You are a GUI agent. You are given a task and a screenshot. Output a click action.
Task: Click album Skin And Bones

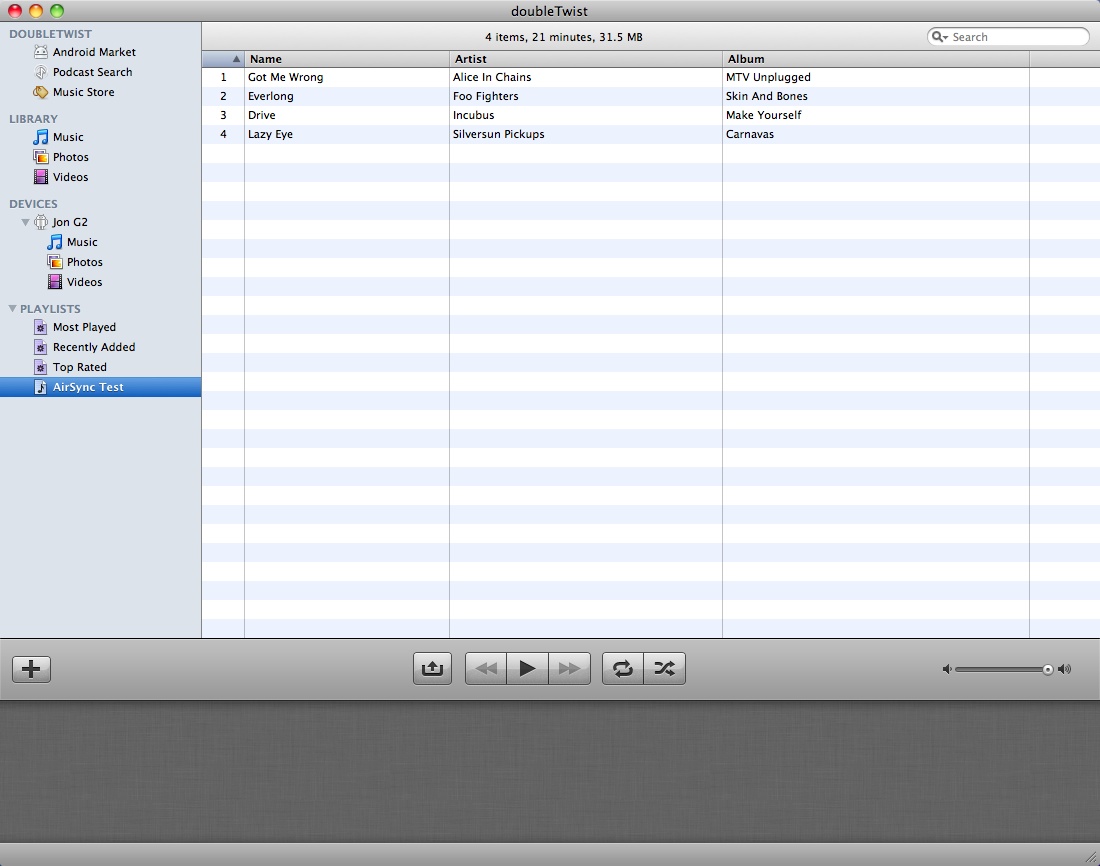[766, 96]
